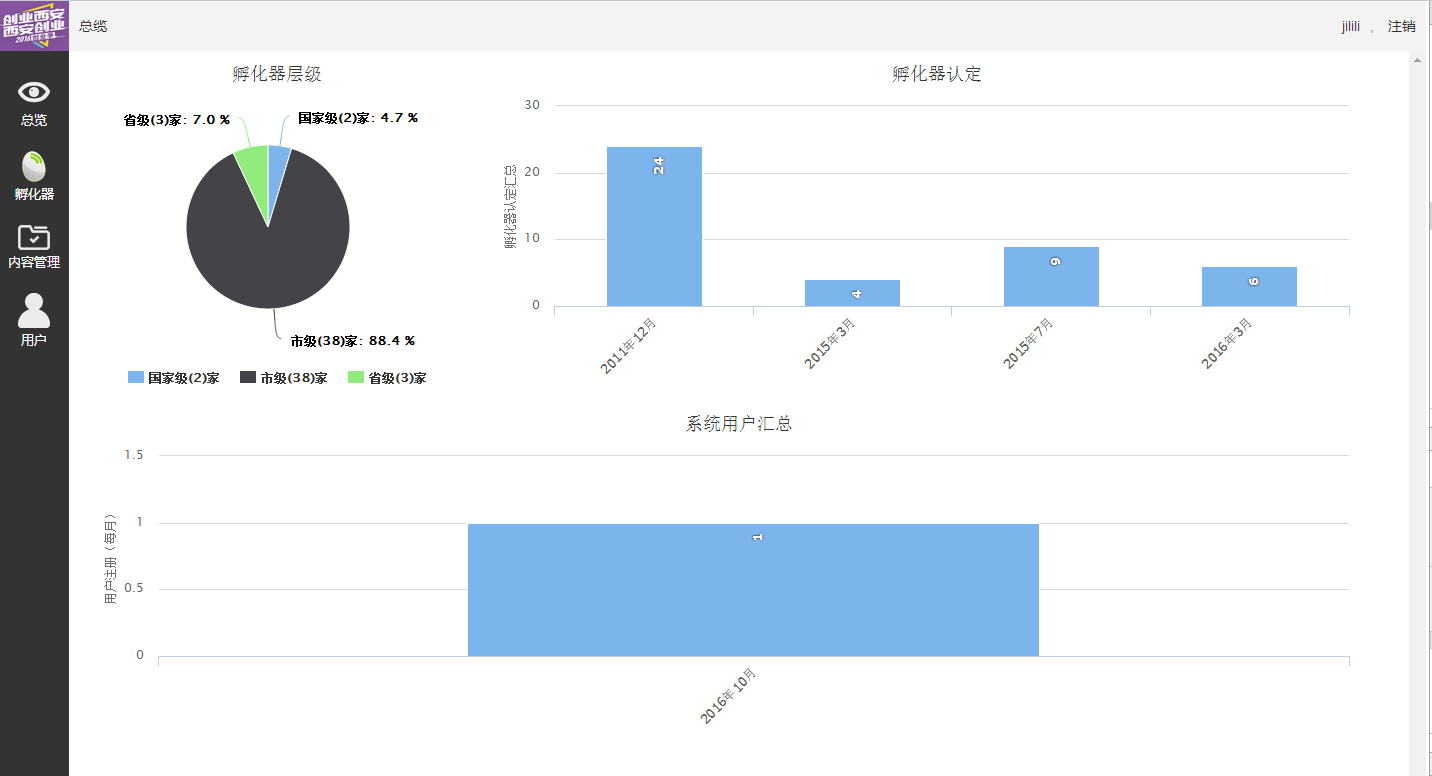Image resolution: width=1432 pixels, height=776 pixels.
Task: Toggle 市级(38)家 legend item
Action: tap(284, 378)
